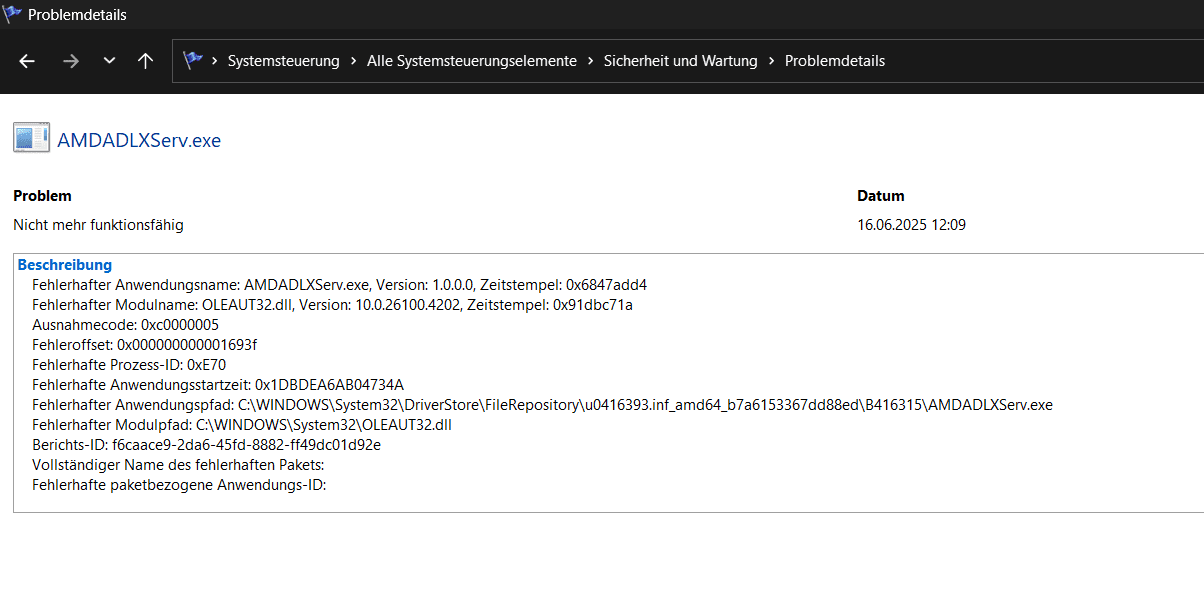Click the Problemdetails title bar flag icon
The image size is (1204, 600).
tap(12, 15)
